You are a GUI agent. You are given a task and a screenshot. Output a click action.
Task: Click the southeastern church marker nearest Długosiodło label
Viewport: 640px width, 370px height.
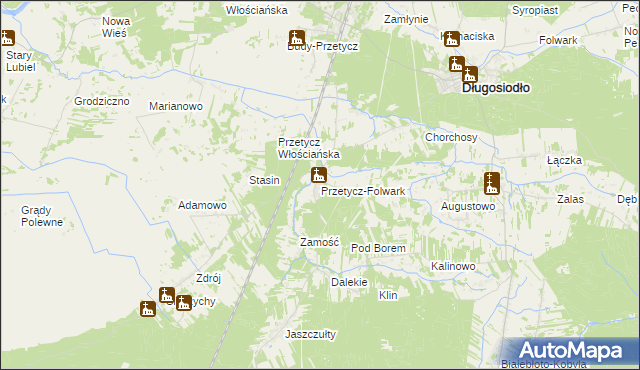(469, 74)
